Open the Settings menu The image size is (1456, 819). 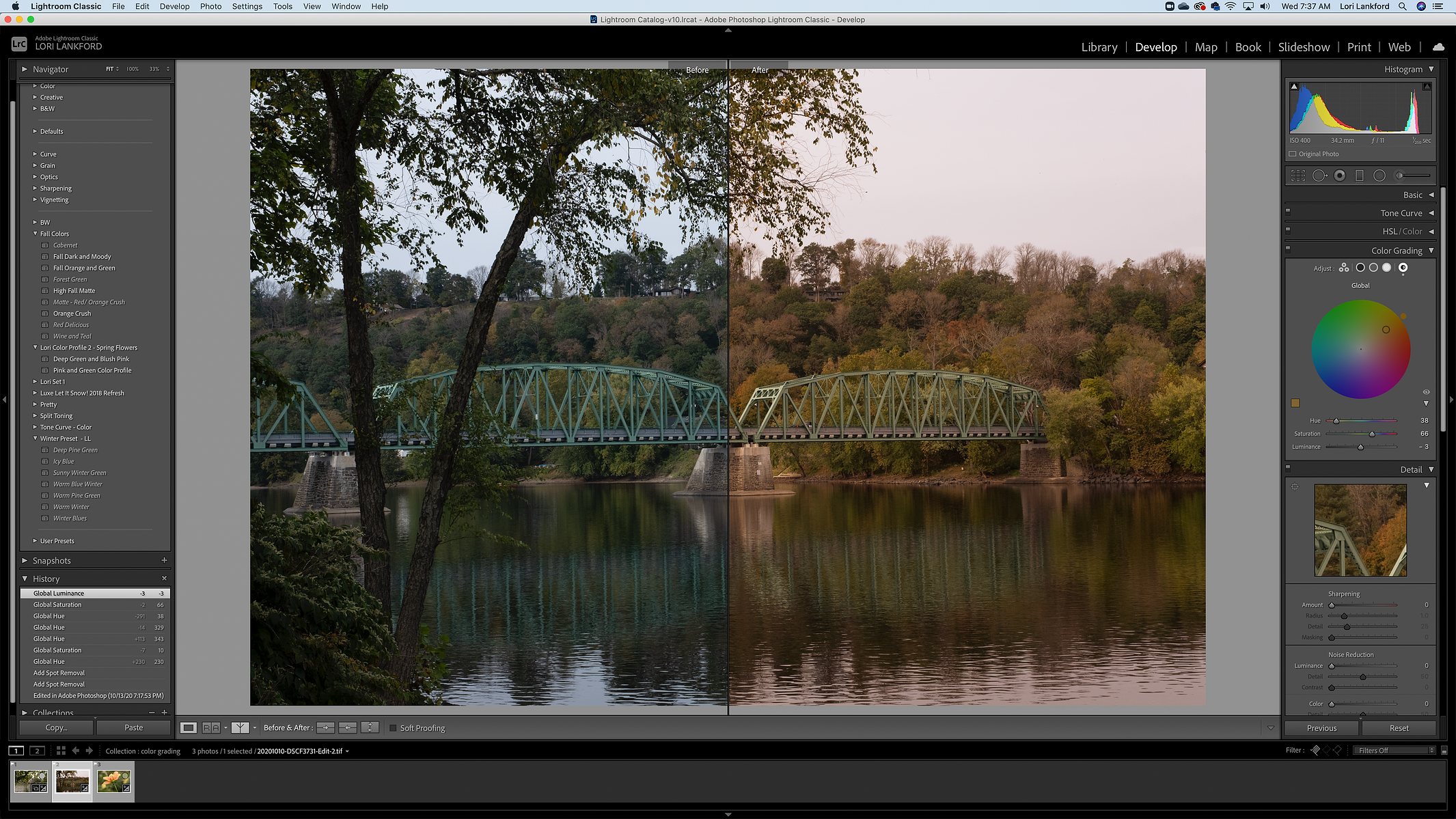tap(247, 6)
